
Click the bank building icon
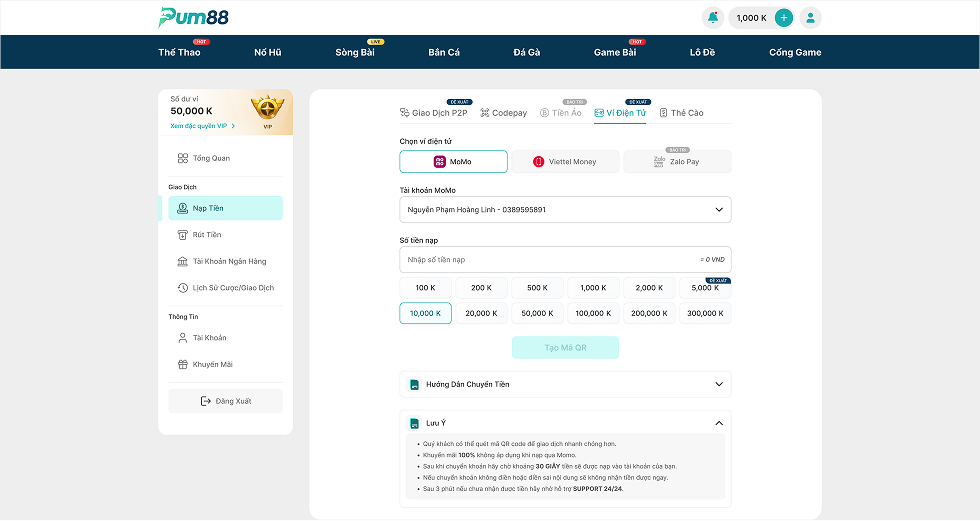pos(182,261)
